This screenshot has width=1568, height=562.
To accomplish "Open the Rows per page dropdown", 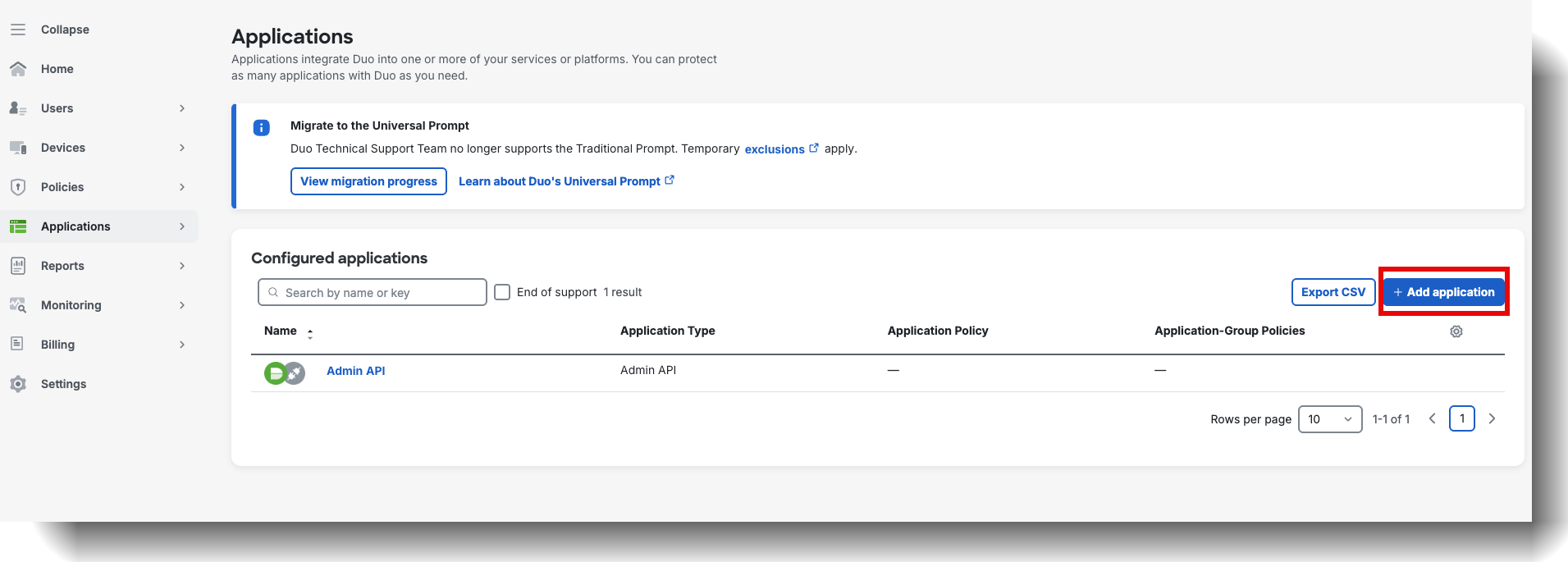I will click(x=1329, y=419).
